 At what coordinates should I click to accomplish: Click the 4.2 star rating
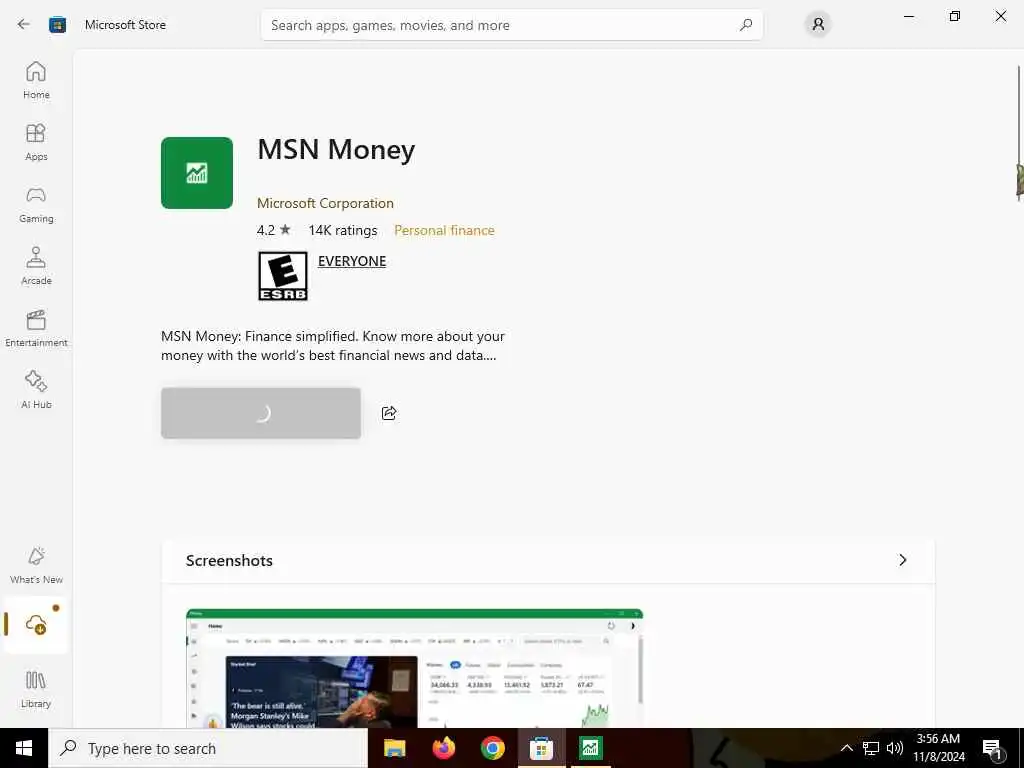point(274,231)
